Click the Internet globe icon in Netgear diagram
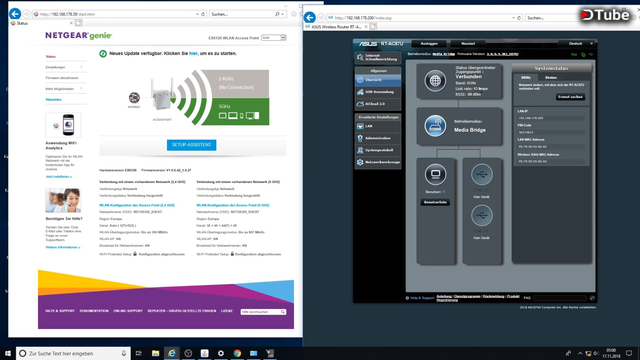This screenshot has width=640, height=360. pyautogui.click(x=134, y=98)
